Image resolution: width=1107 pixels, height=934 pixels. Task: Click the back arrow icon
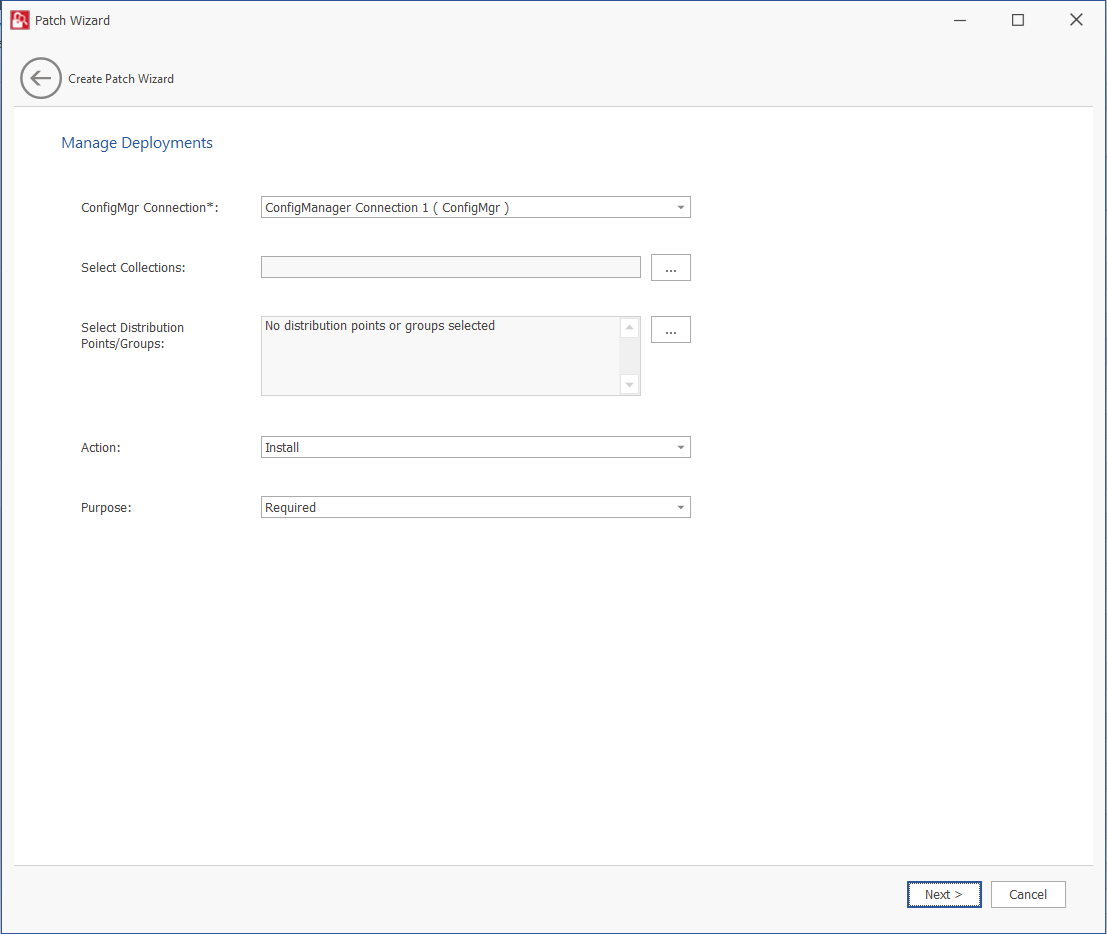point(41,78)
